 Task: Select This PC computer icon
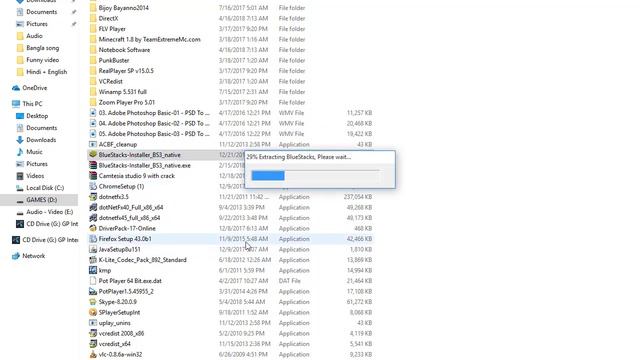click(16, 104)
